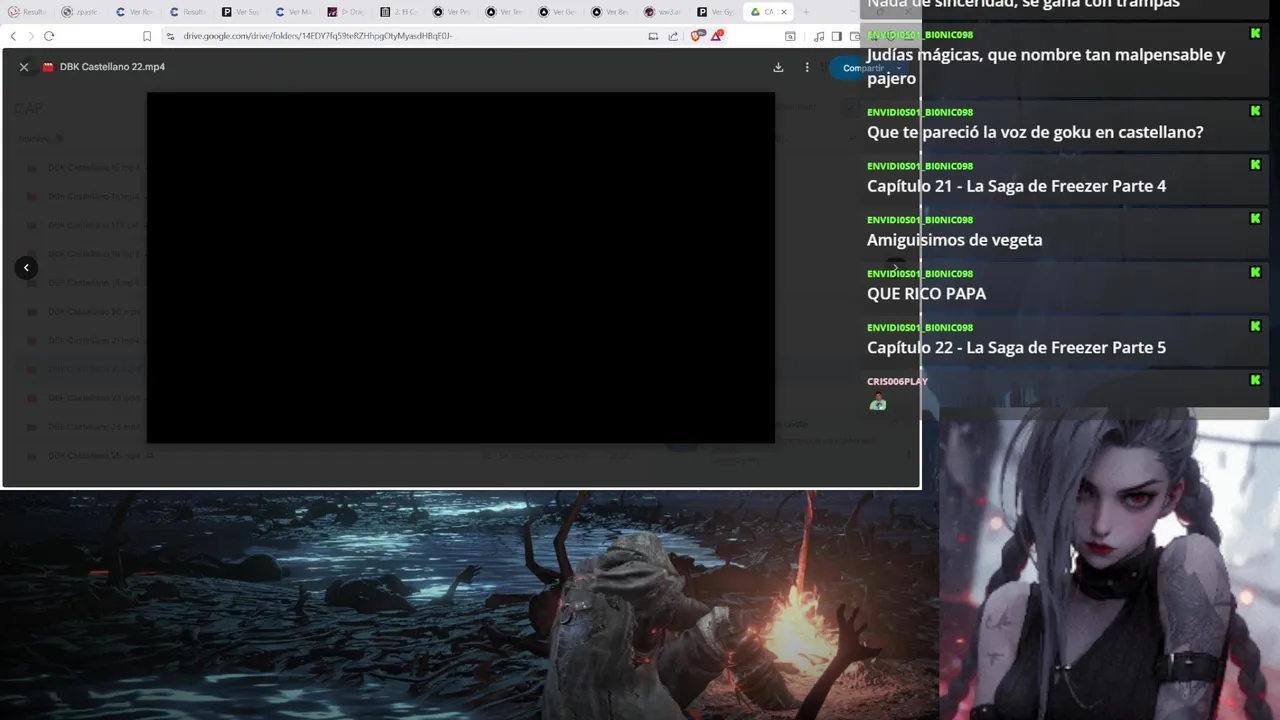Viewport: 1280px width, 720px height.
Task: Click chat message 'Amiguisimos de vegeta'
Action: point(954,240)
